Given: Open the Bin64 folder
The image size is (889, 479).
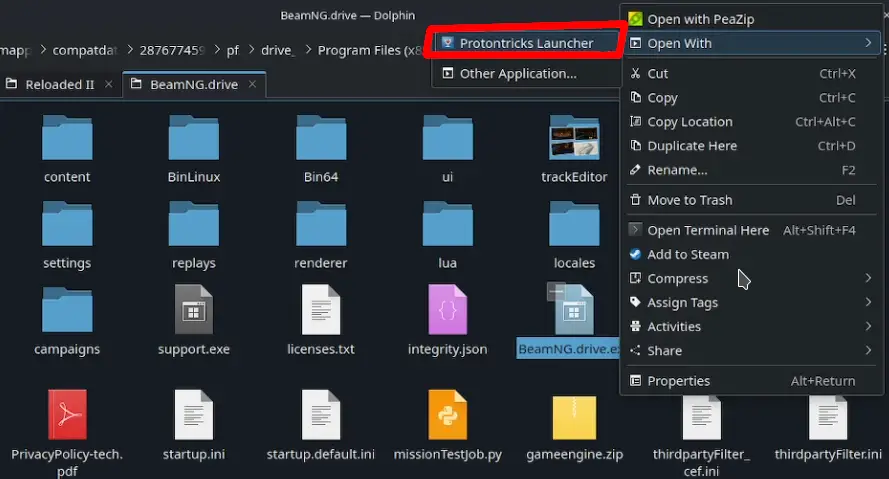Looking at the screenshot, I should 321,138.
